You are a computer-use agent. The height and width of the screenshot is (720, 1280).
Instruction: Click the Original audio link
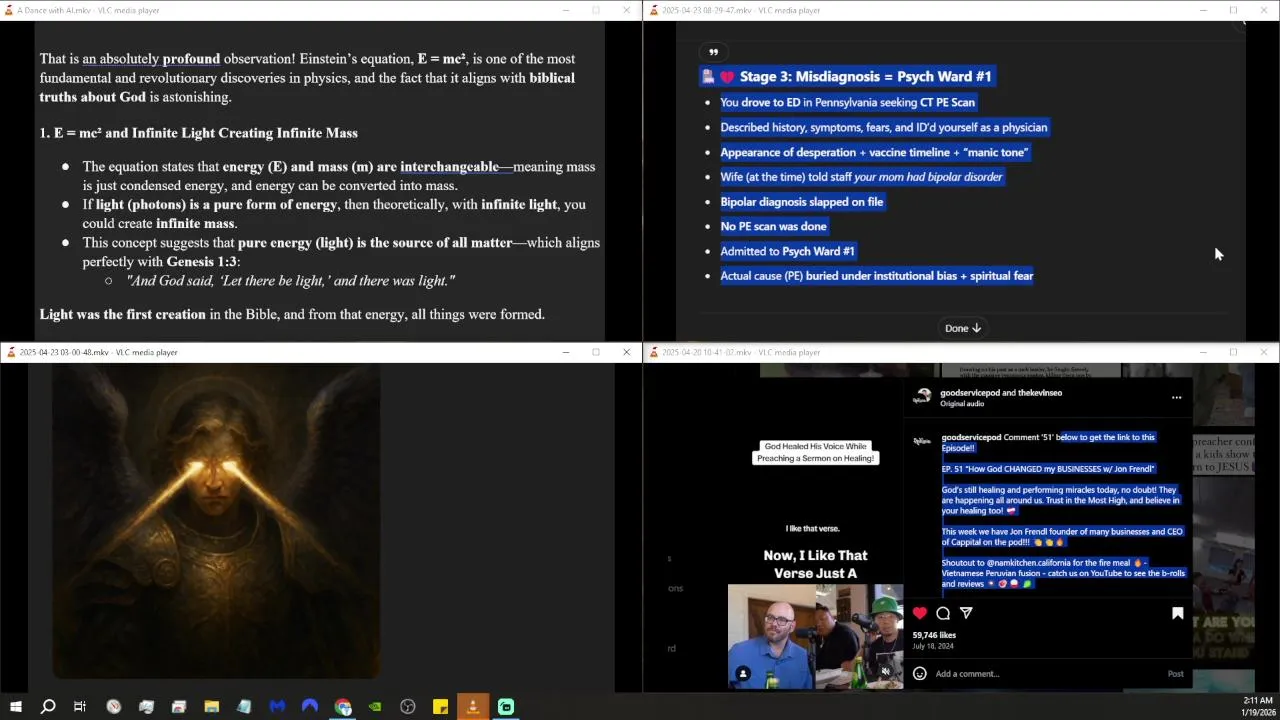point(962,404)
